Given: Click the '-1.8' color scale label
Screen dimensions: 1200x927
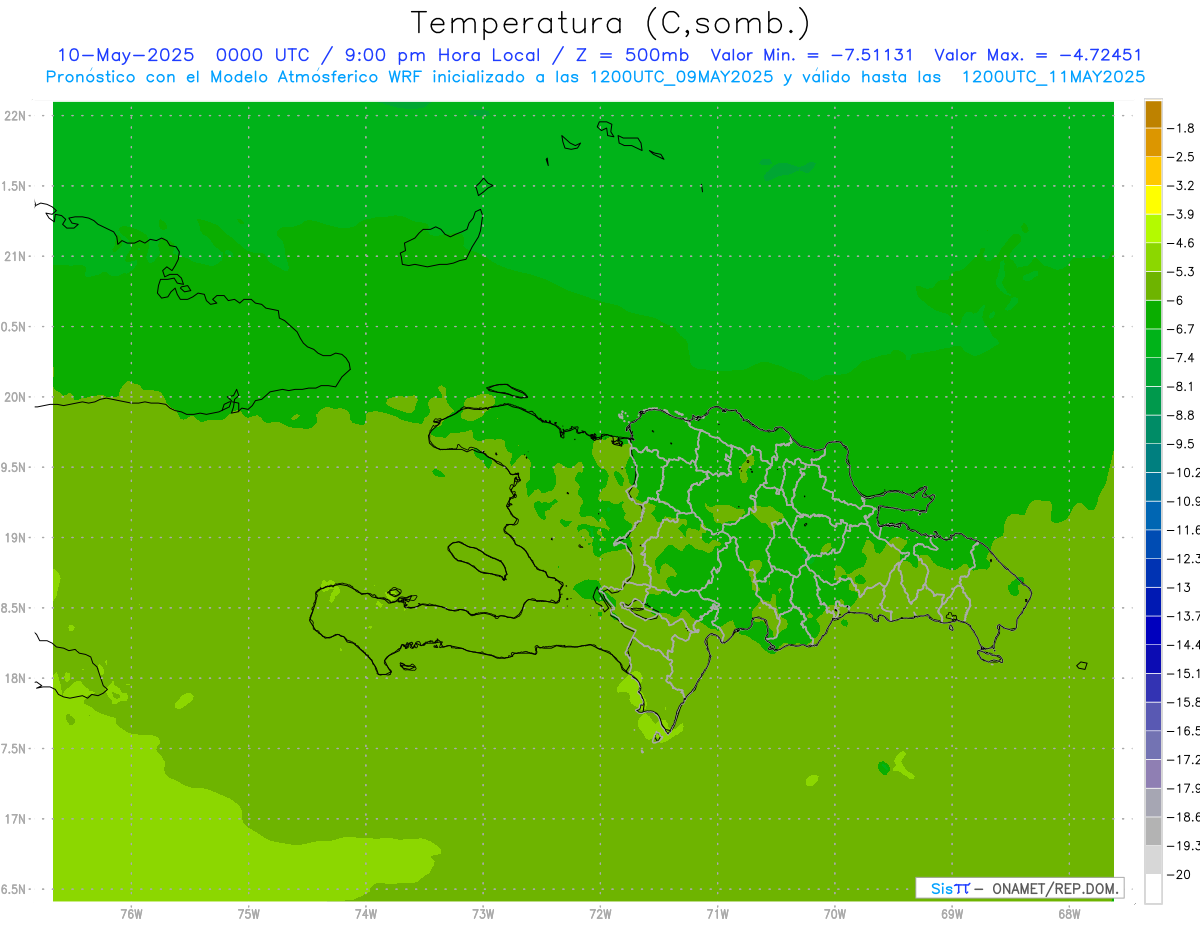Looking at the screenshot, I should 1181,128.
